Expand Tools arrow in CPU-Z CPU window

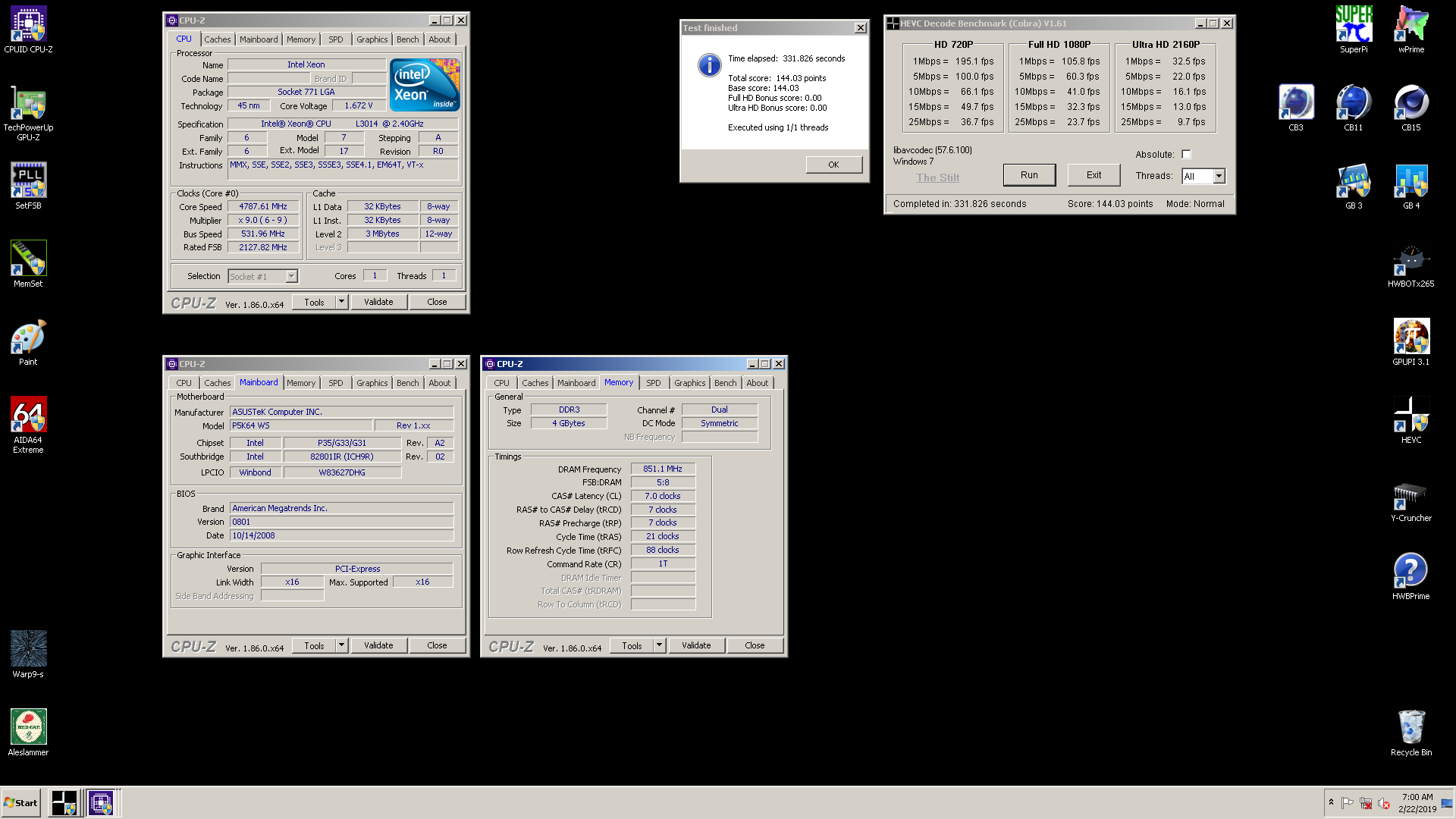(x=341, y=302)
